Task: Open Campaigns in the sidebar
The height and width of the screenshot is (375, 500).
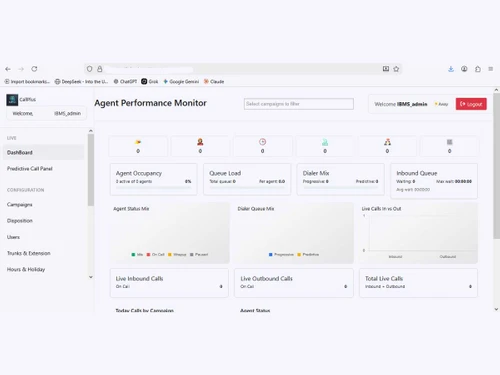Action: pos(20,205)
